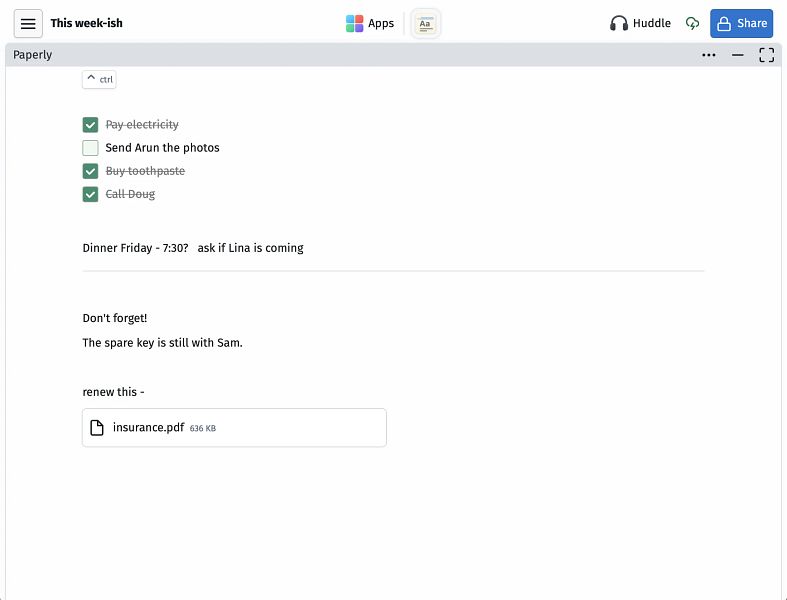Minimize the Paperly panel
Image resolution: width=787 pixels, height=600 pixels.
(x=737, y=55)
